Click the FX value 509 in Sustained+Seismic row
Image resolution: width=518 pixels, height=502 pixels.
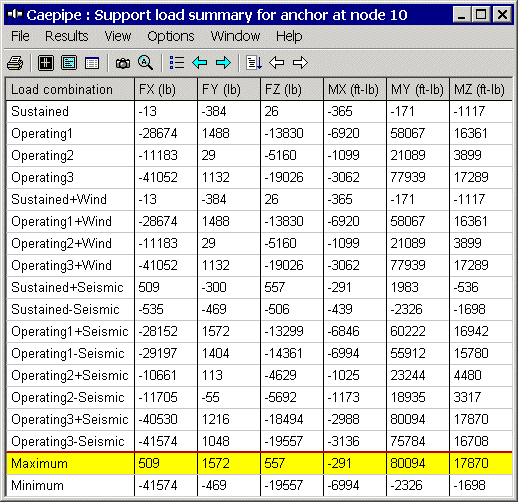click(149, 287)
